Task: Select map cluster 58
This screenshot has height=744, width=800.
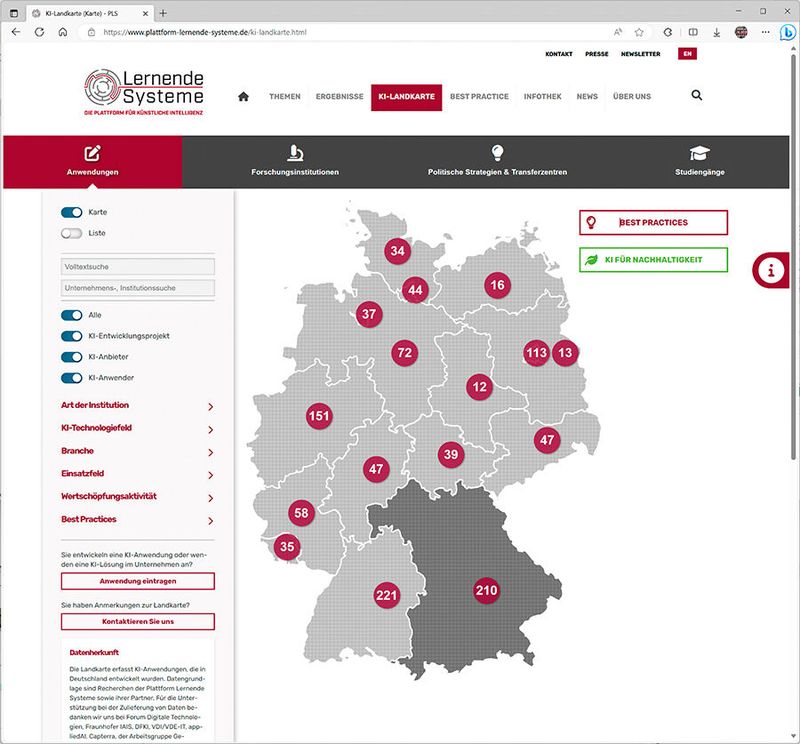Action: pos(302,513)
